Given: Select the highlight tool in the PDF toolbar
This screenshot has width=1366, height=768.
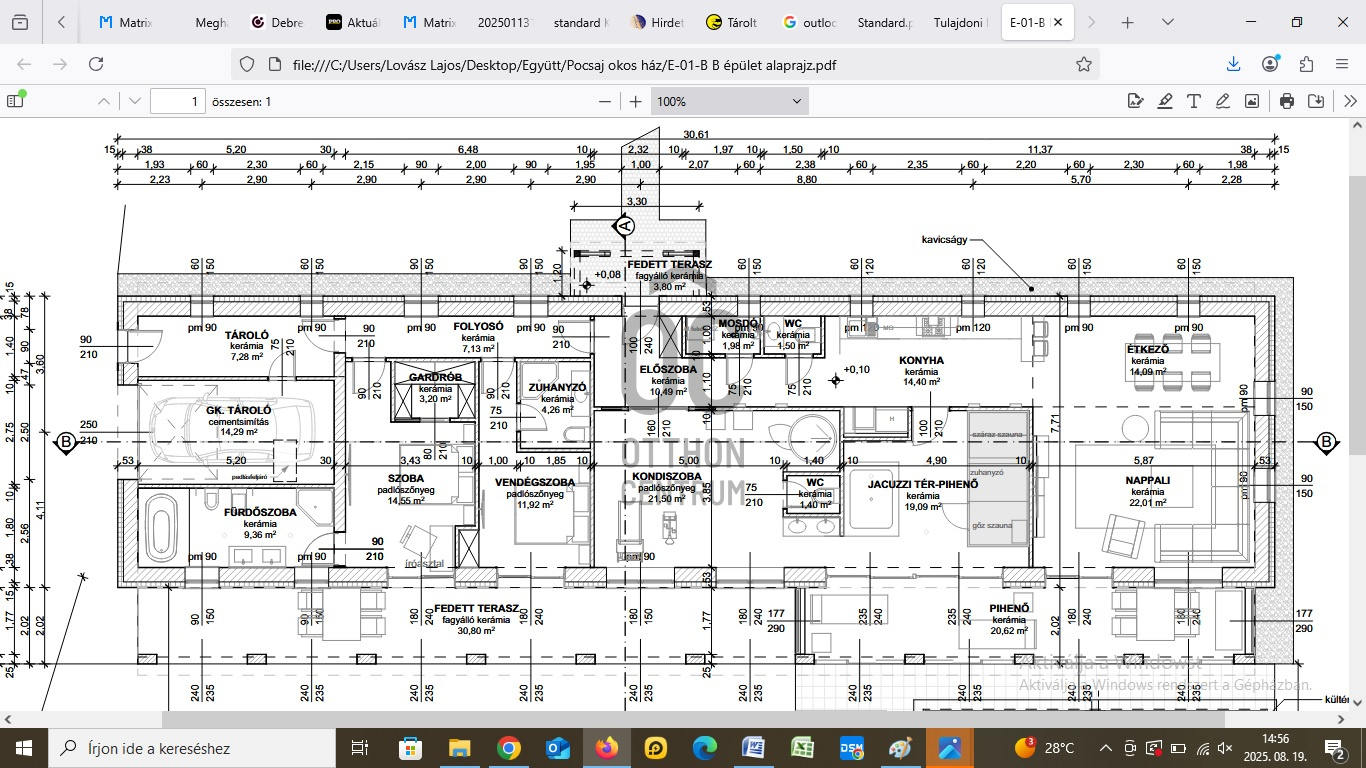Looking at the screenshot, I should [x=1164, y=101].
